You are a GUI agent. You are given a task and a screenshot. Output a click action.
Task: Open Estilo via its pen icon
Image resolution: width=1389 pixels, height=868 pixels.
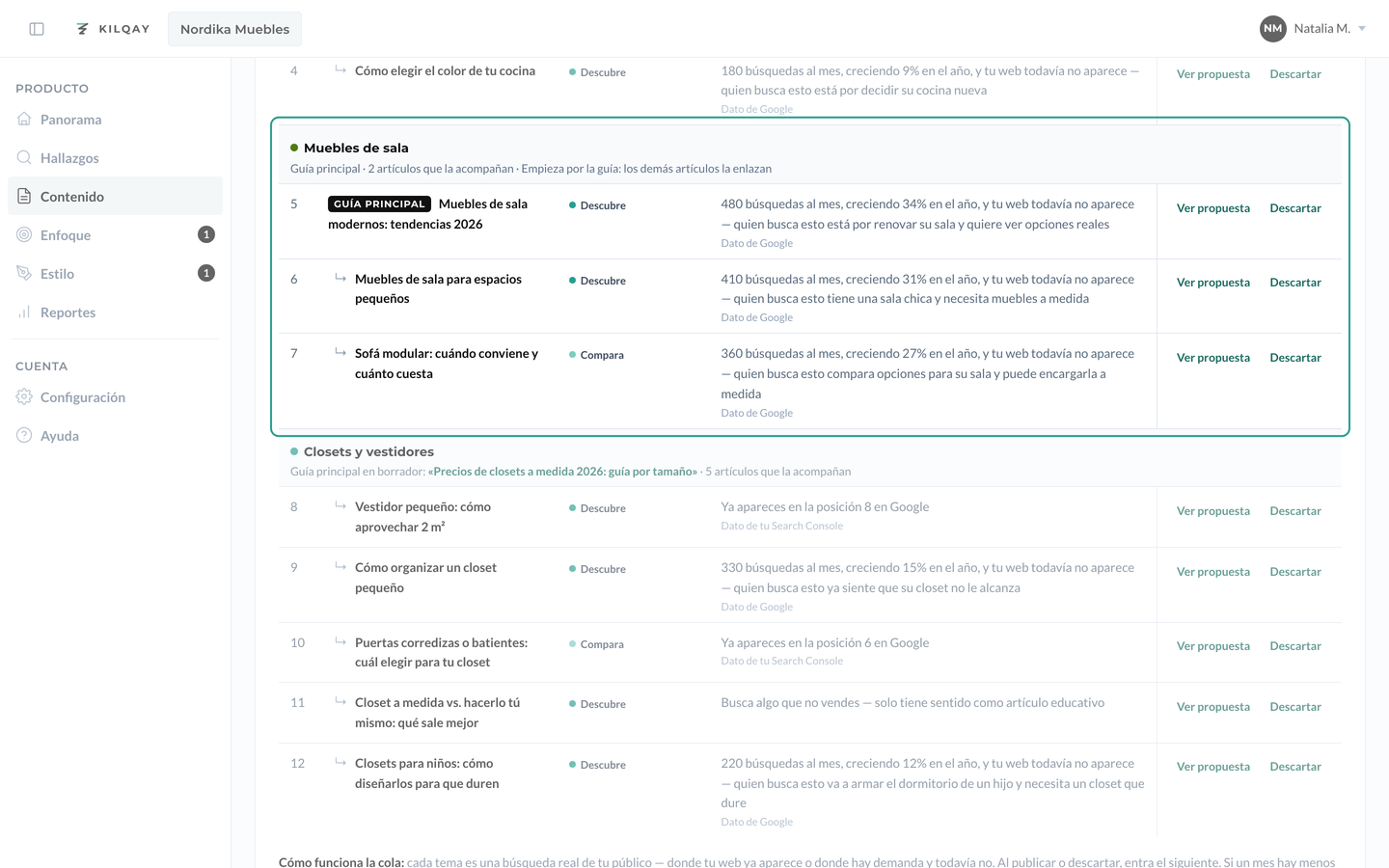coord(24,273)
